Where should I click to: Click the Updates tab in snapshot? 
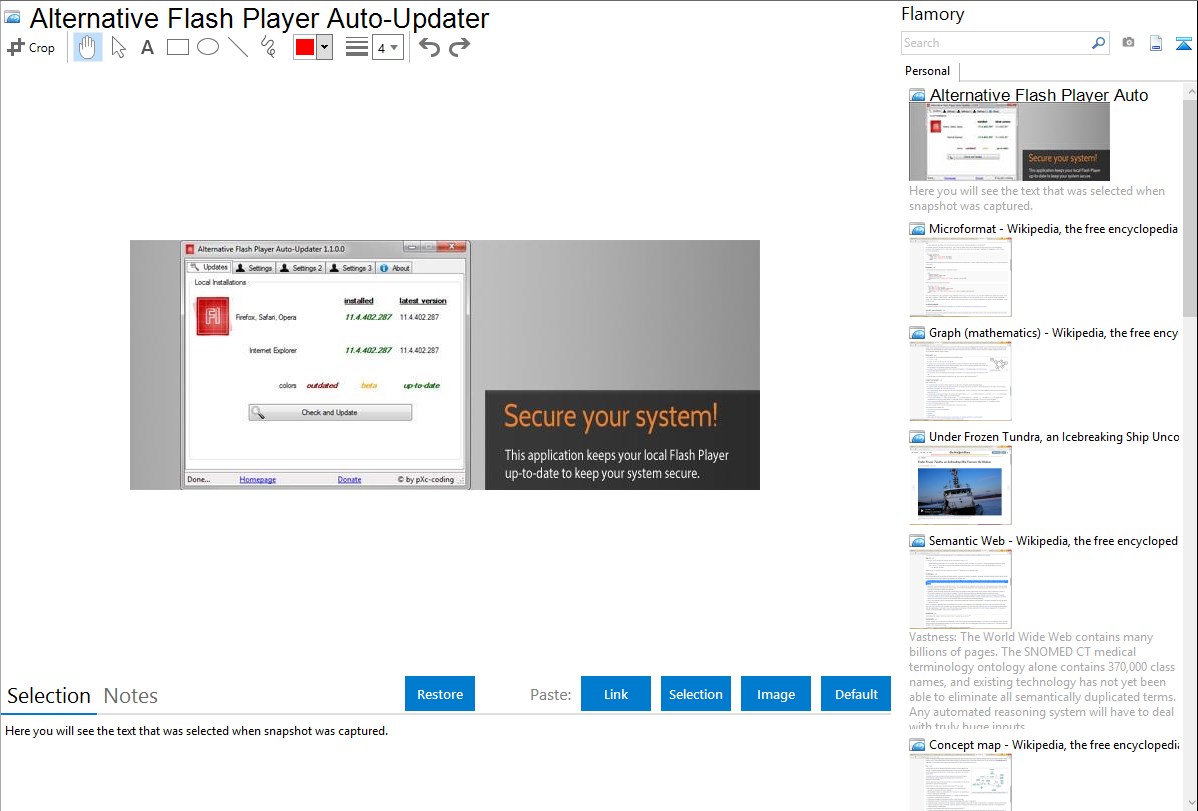[209, 268]
